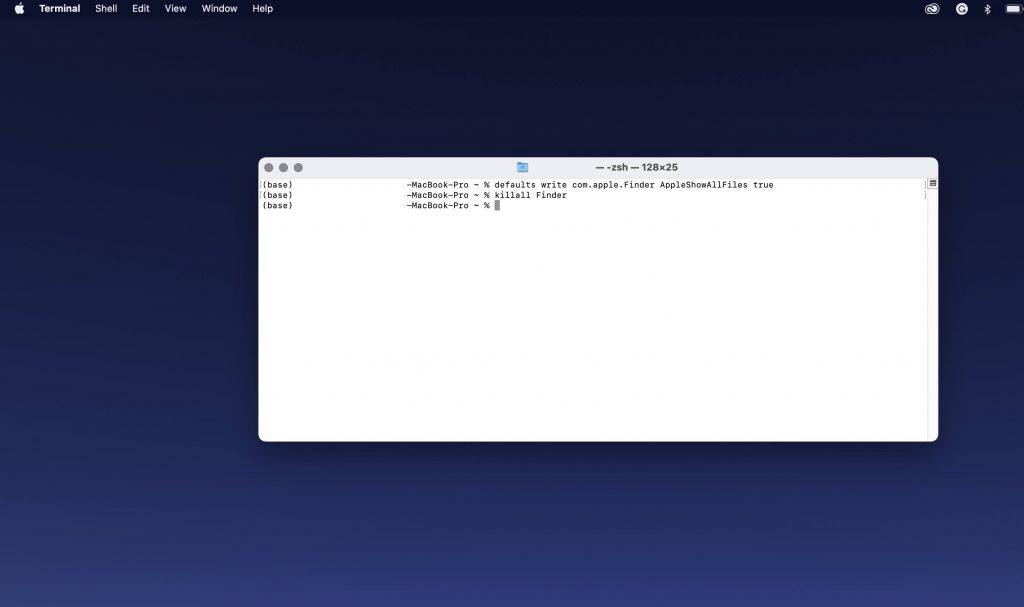Open the Window menu

coord(219,8)
